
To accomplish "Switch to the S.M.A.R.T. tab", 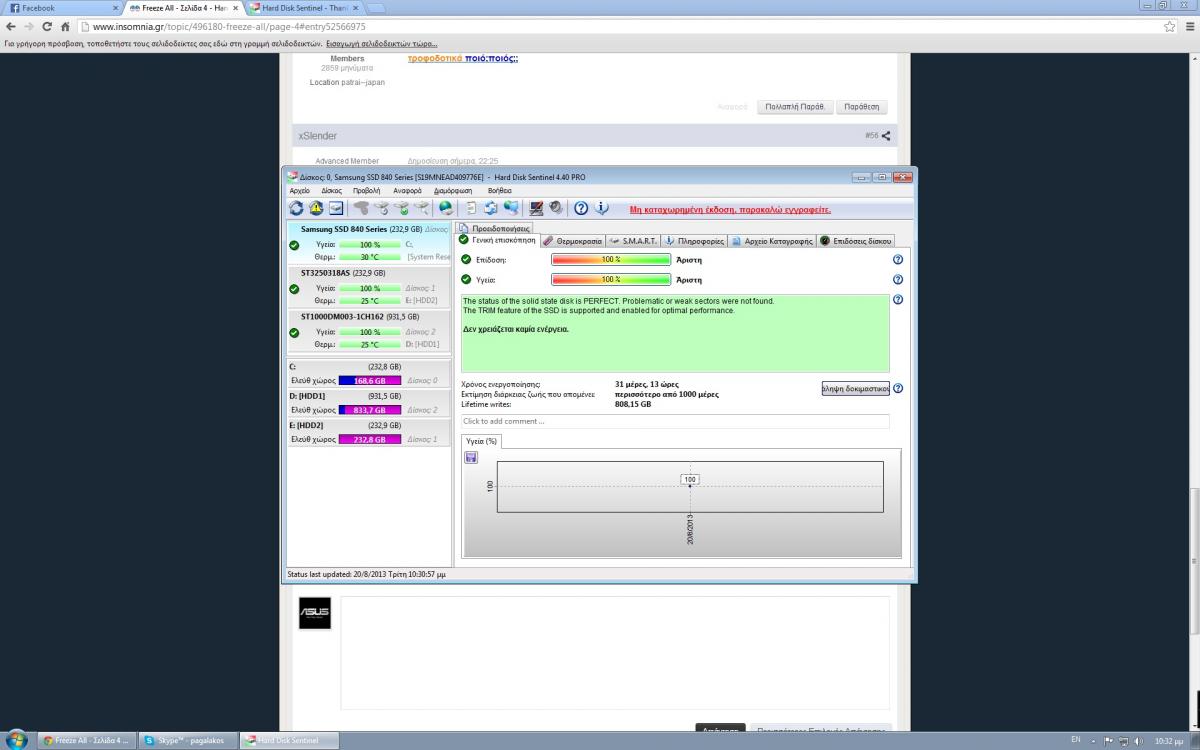I will coord(634,241).
